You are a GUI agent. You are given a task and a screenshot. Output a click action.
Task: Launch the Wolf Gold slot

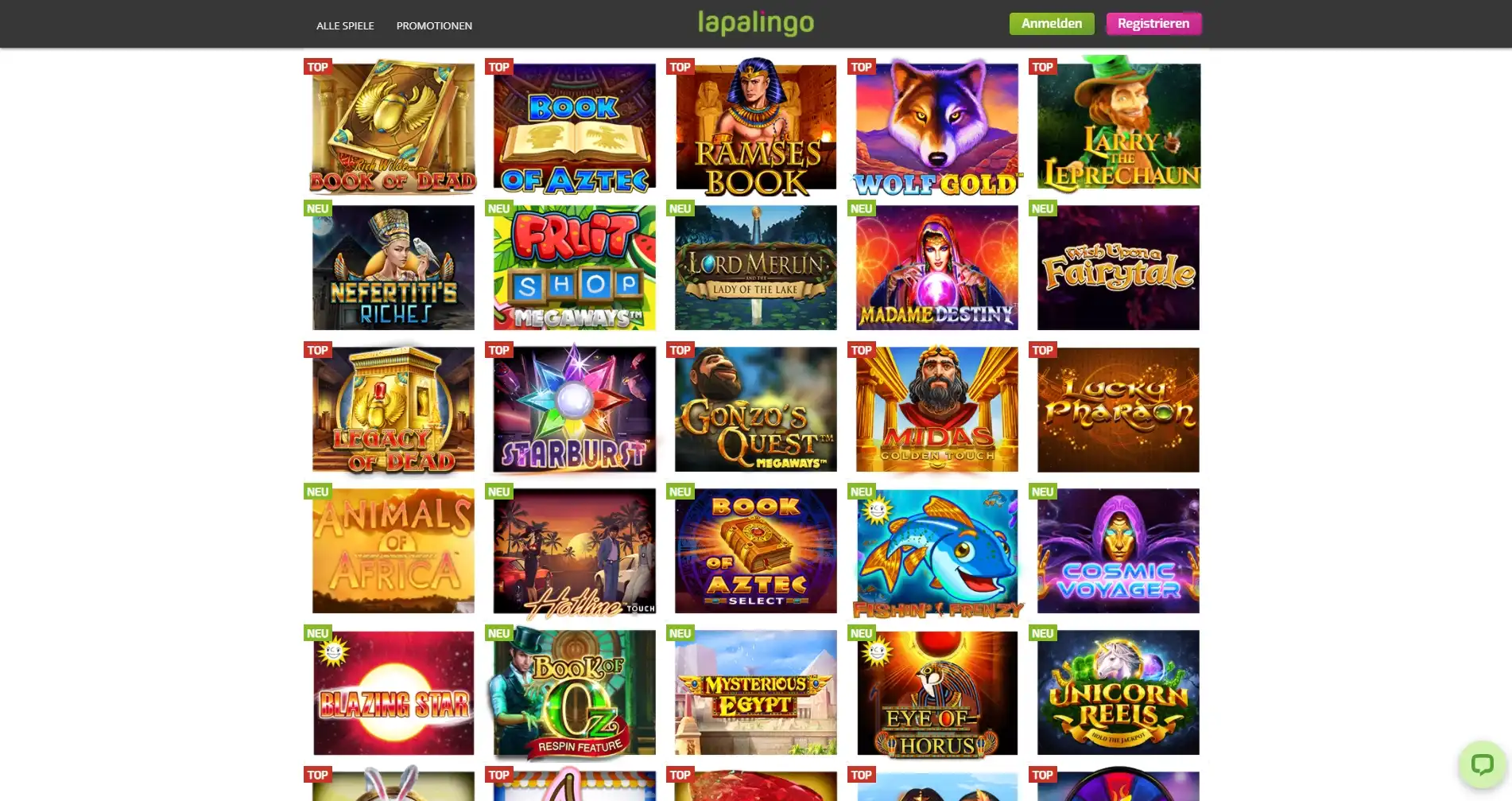click(937, 126)
